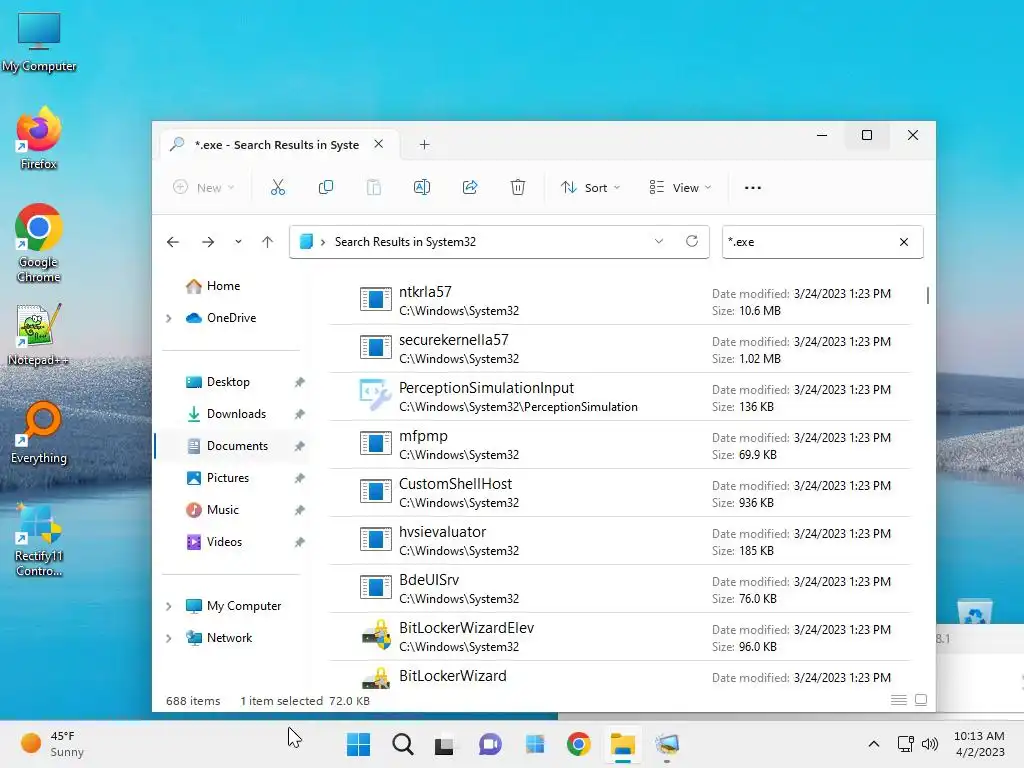Clear the *.exe search box
The image size is (1024, 768).
[x=904, y=242]
